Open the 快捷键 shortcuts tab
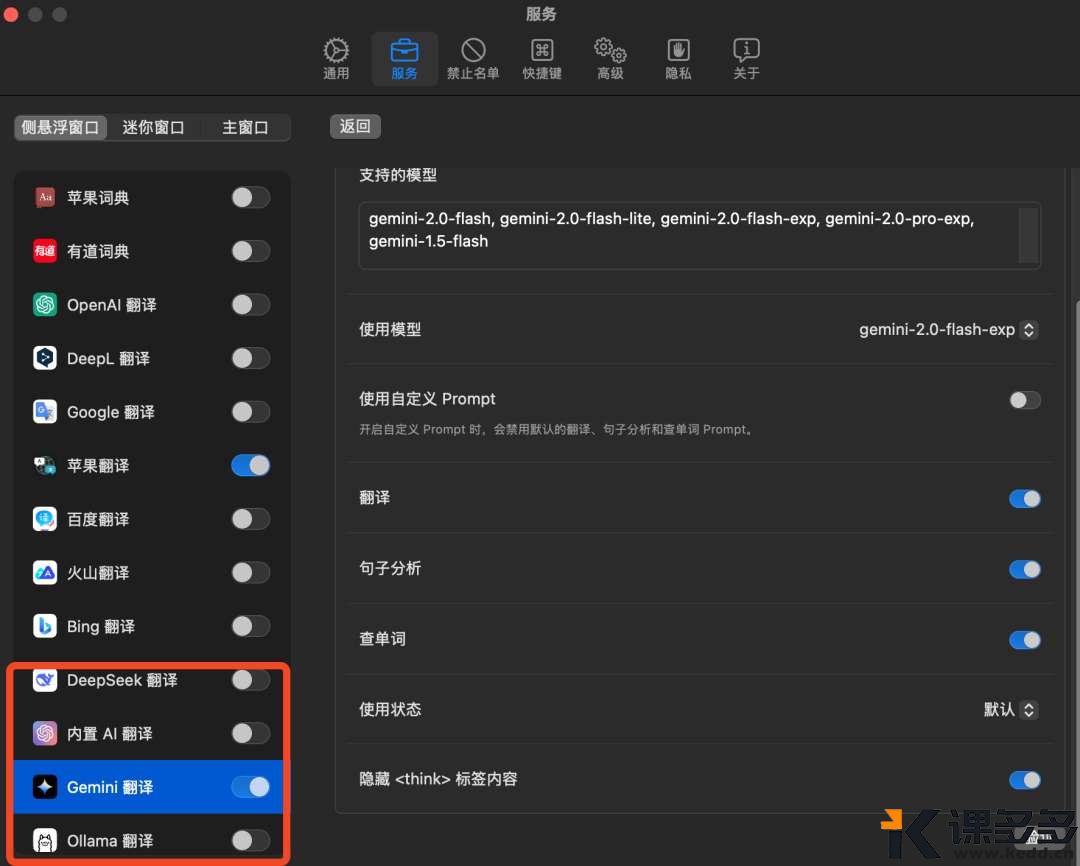Image resolution: width=1080 pixels, height=866 pixels. [542, 59]
